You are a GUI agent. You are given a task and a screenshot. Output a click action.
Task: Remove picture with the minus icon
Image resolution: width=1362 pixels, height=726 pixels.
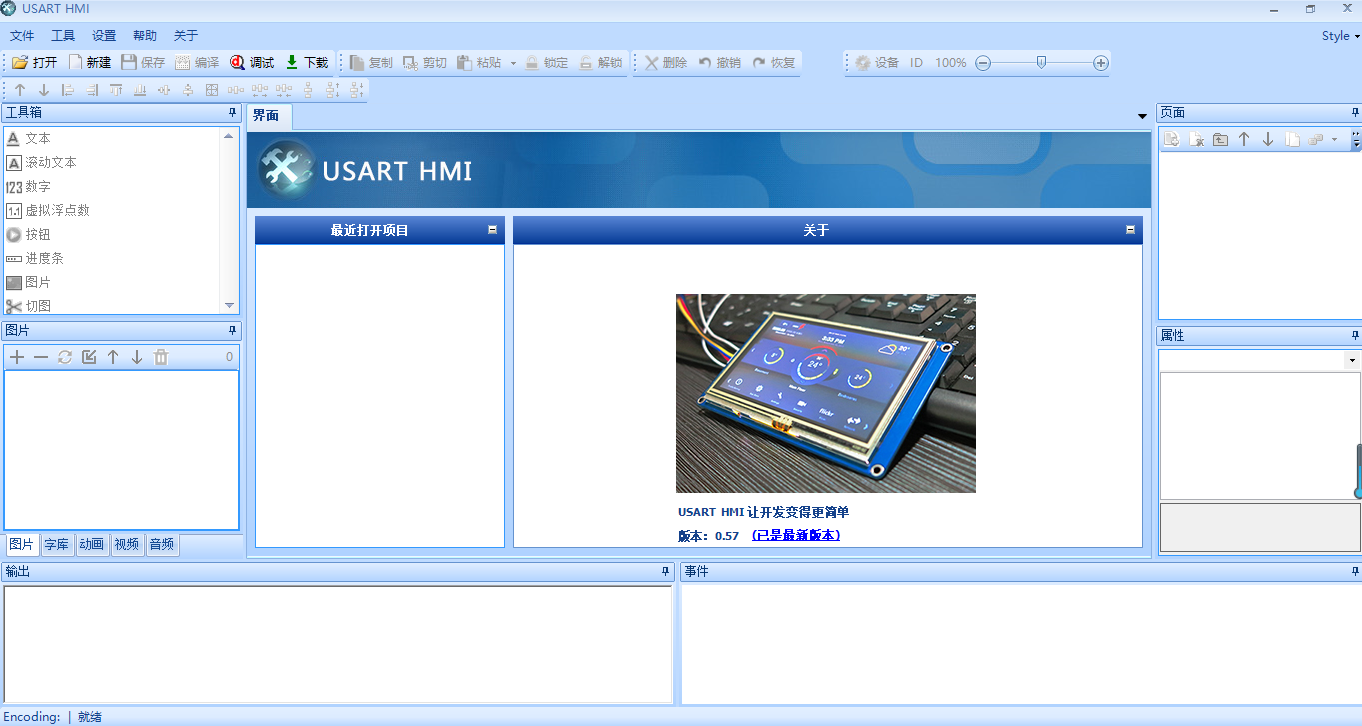pyautogui.click(x=41, y=357)
